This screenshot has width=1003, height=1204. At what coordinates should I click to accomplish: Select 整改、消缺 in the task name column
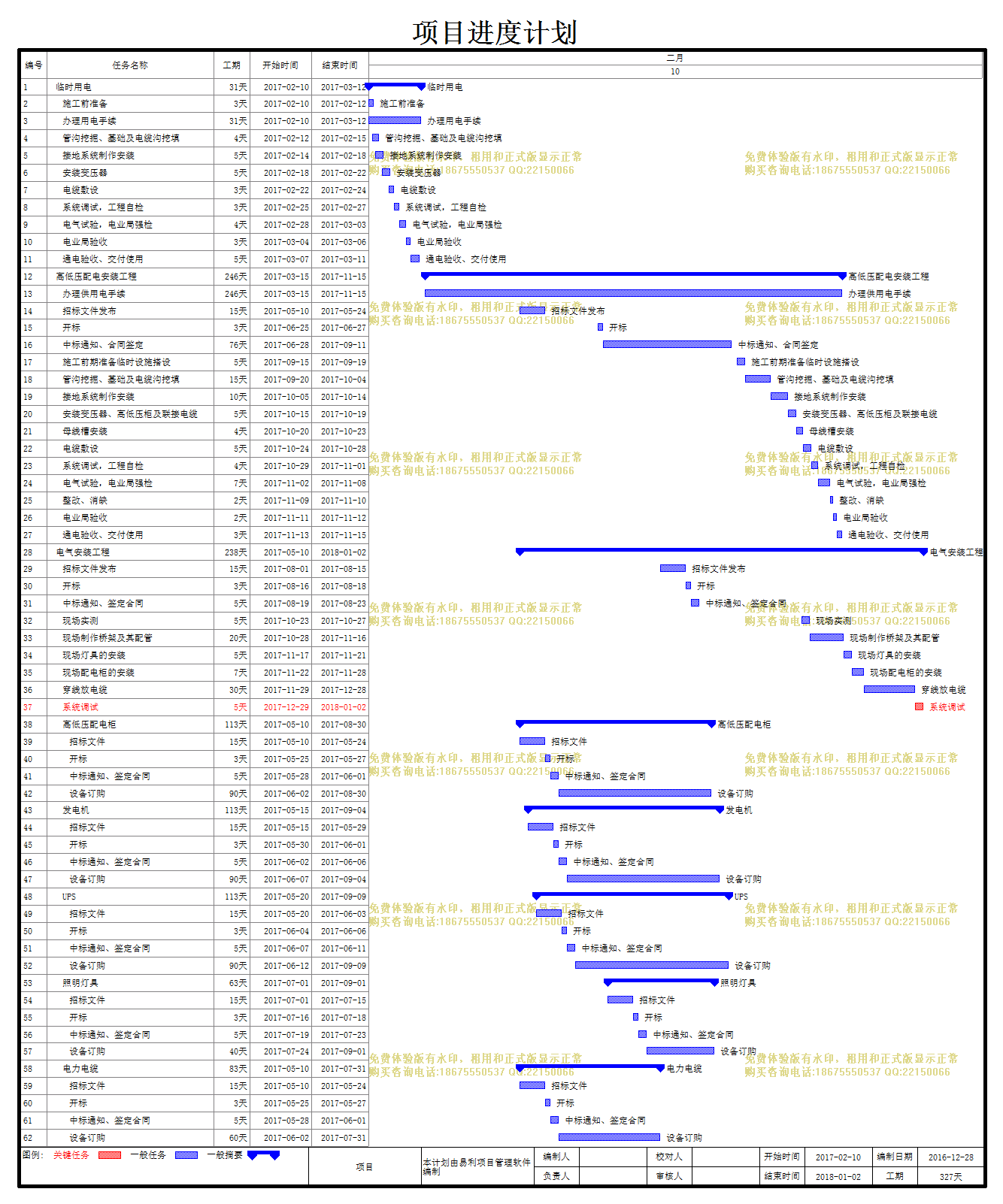pyautogui.click(x=85, y=501)
